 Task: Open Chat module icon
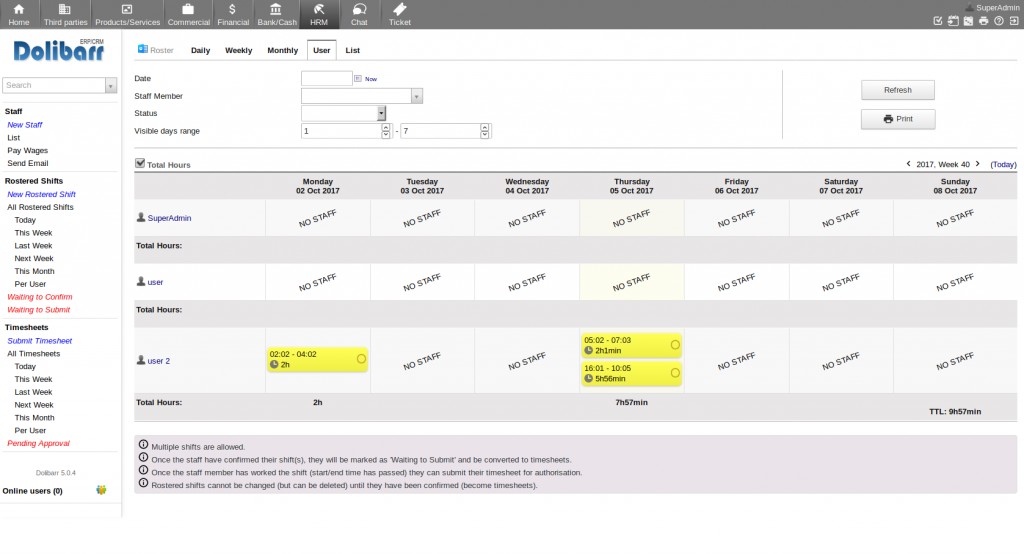point(359,9)
